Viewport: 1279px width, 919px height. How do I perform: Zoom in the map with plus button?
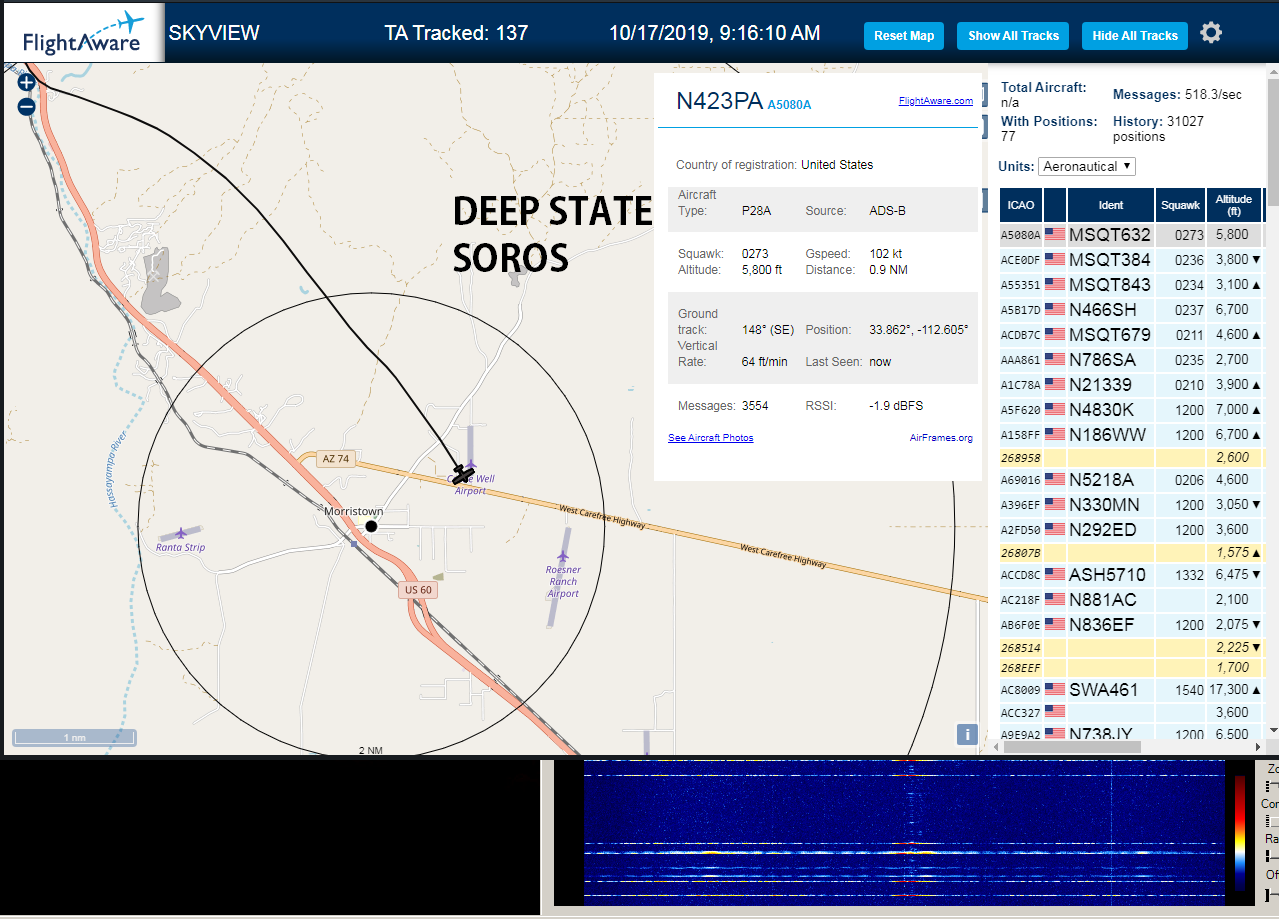tap(27, 83)
